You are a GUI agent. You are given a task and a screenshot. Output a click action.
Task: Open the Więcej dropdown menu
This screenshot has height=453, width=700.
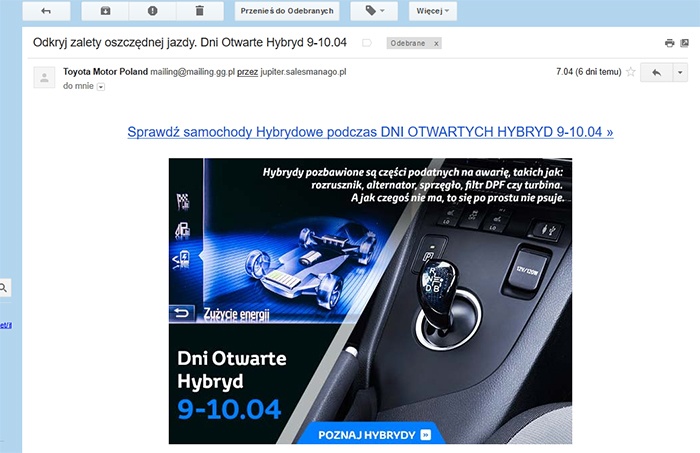(x=433, y=11)
